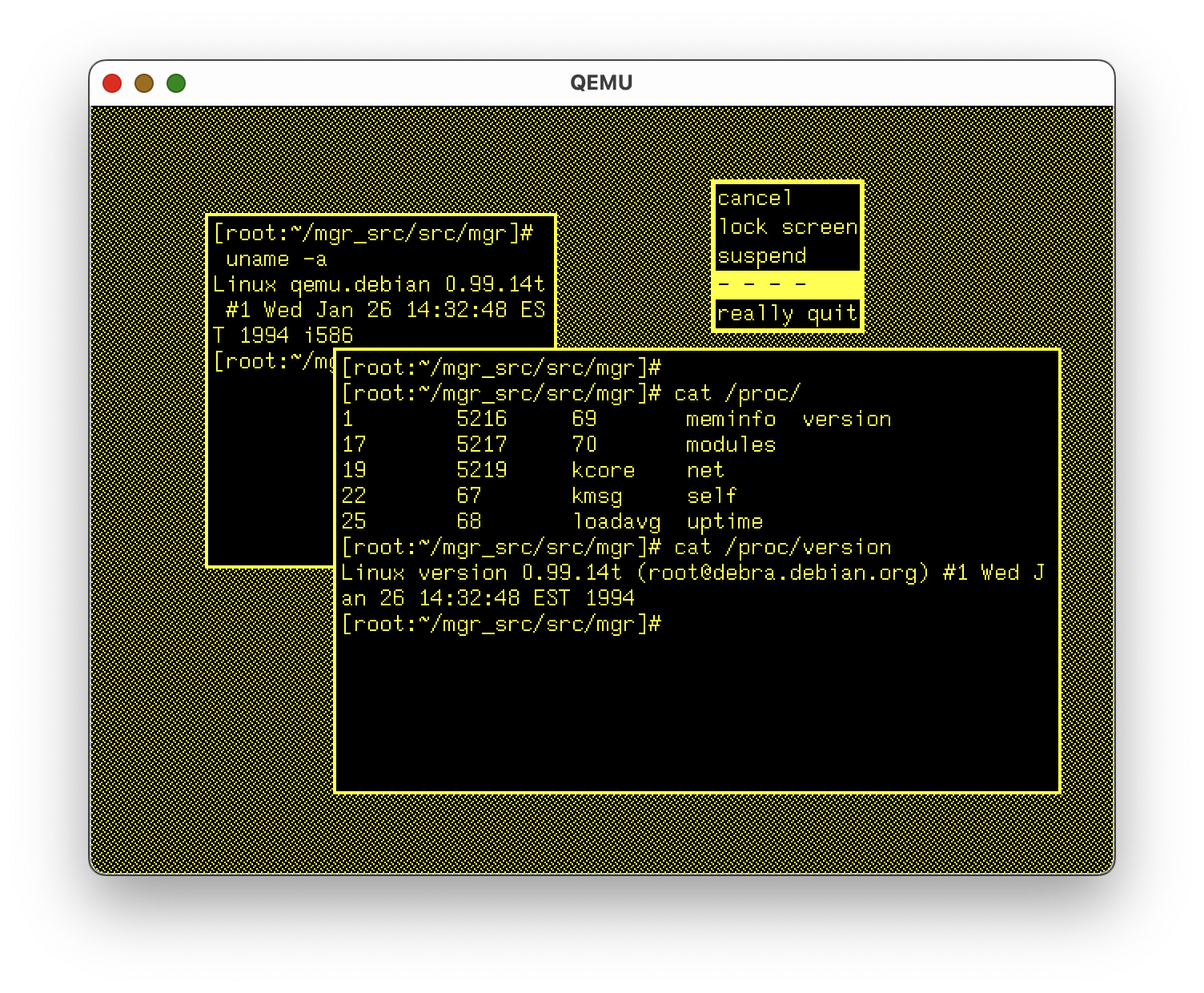Select cancel in the popup menu
1204x993 pixels.
pos(754,198)
